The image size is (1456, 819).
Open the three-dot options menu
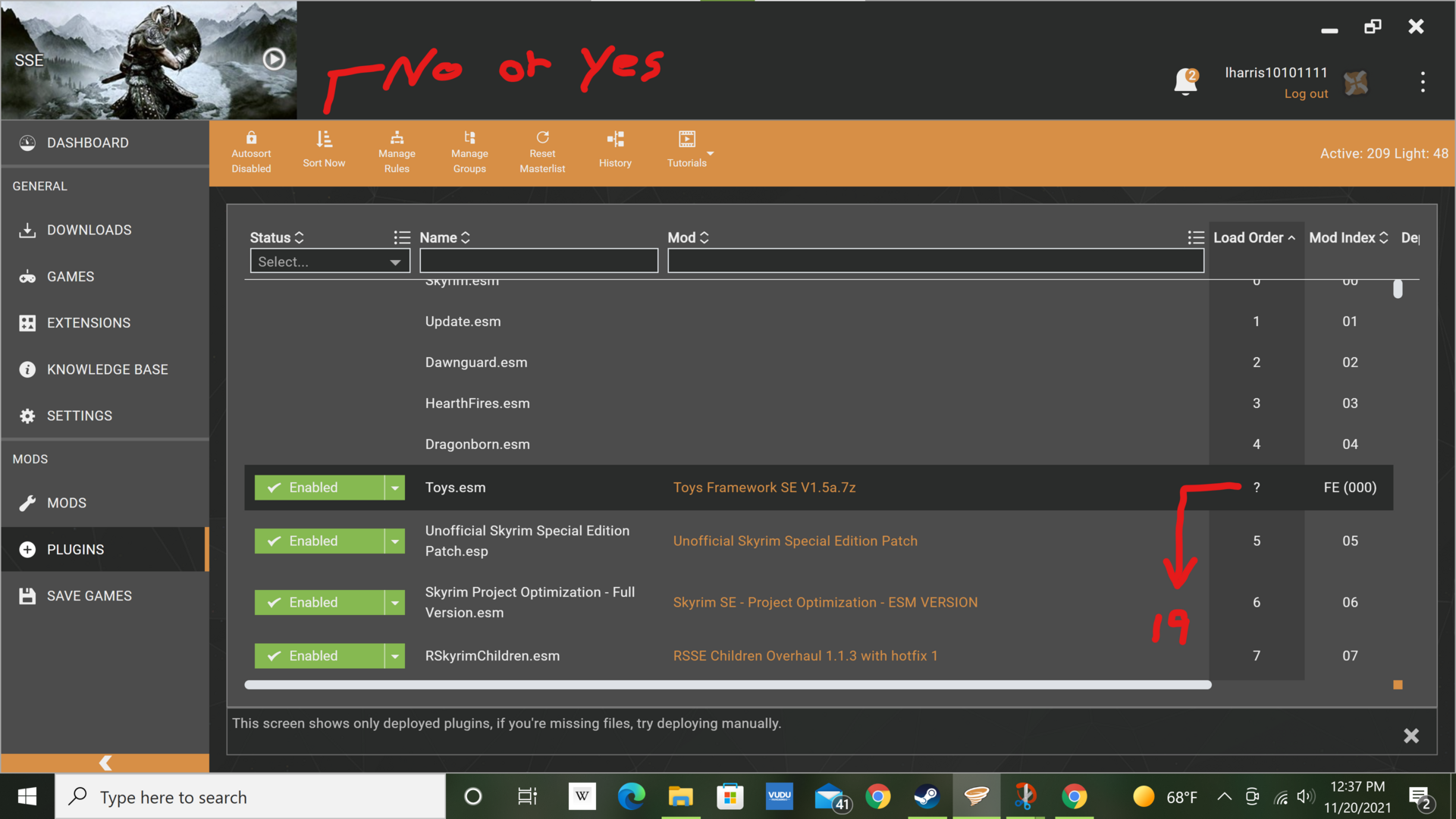tap(1423, 82)
